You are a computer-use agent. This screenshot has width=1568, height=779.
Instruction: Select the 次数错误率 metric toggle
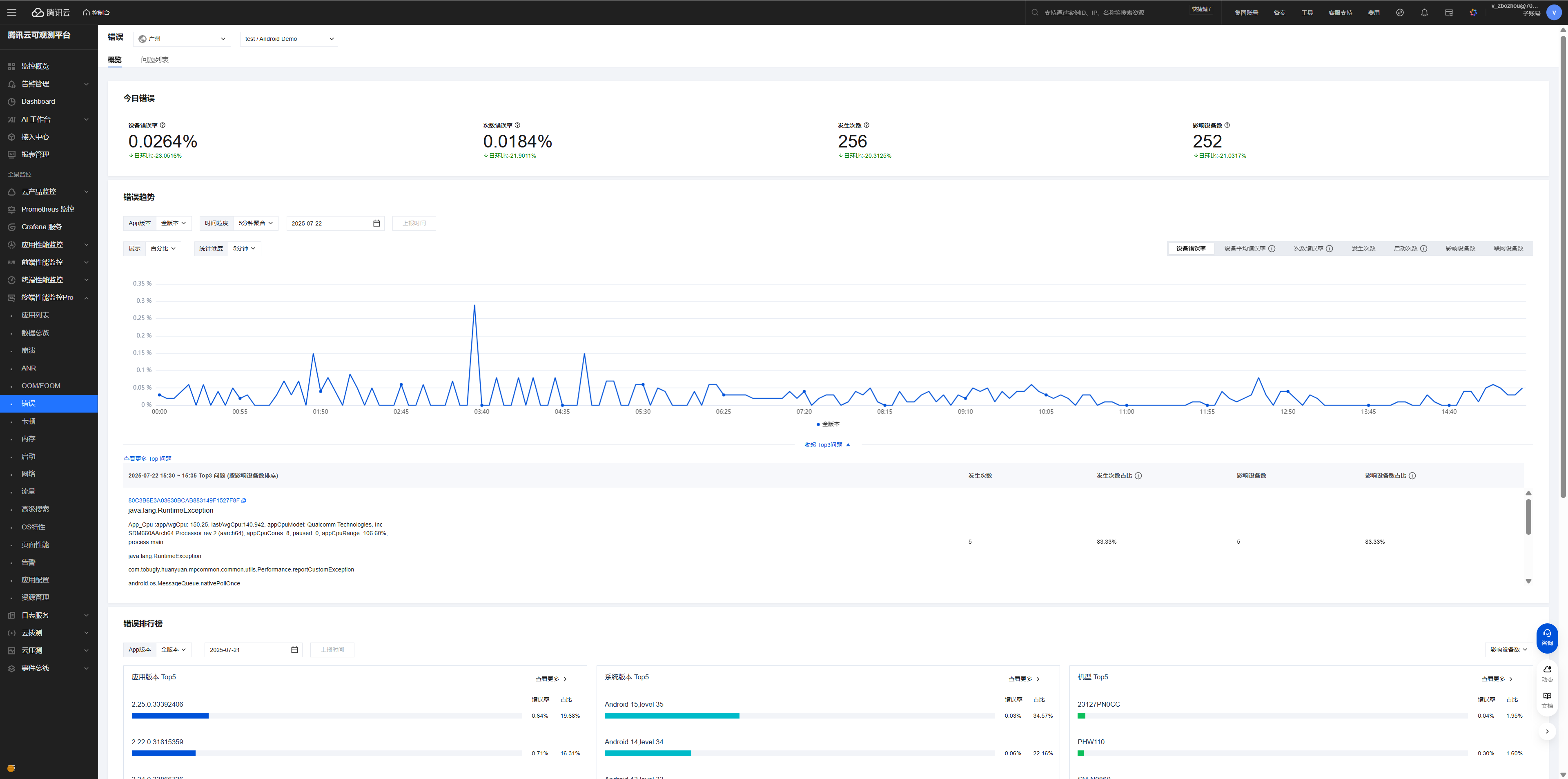(x=1308, y=248)
